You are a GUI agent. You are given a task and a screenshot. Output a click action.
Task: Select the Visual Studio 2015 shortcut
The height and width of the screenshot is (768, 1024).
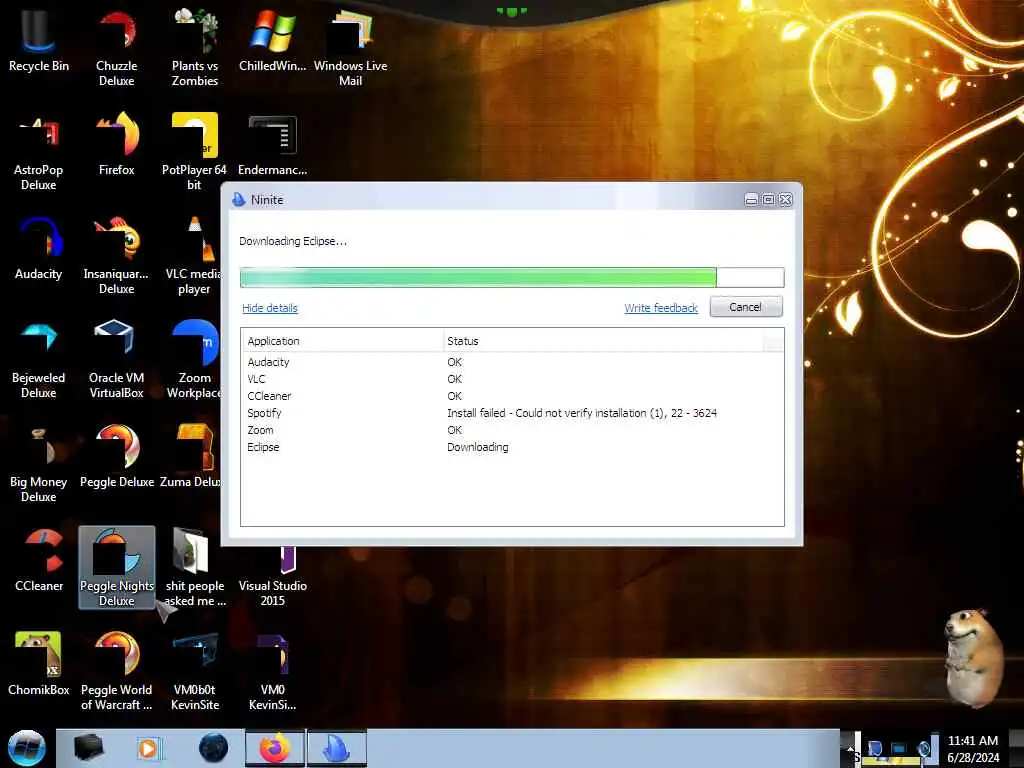272,576
